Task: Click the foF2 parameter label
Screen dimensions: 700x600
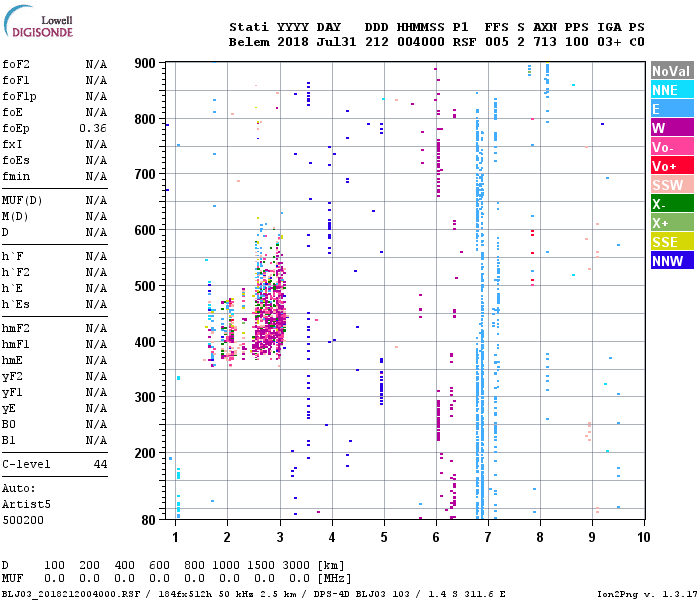Action: click(x=16, y=64)
